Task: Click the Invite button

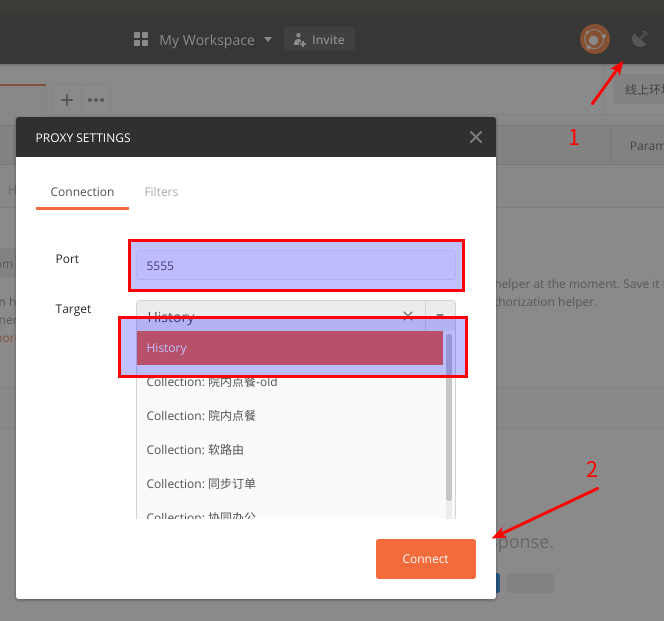Action: tap(319, 40)
